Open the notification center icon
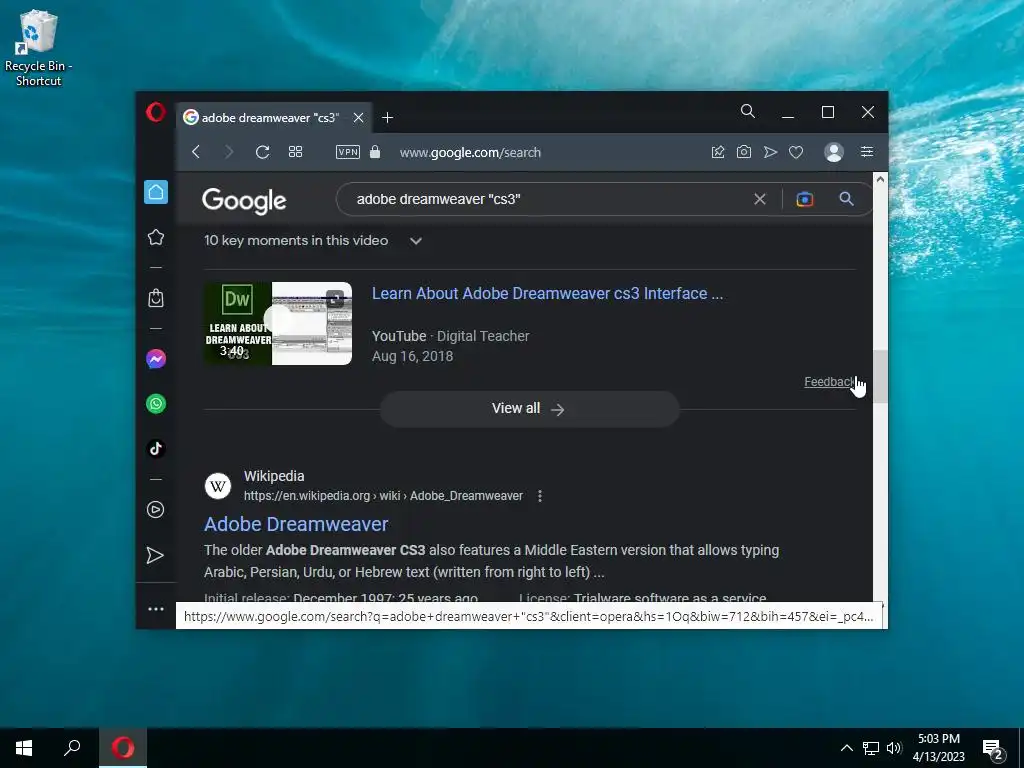This screenshot has width=1024, height=768. (x=993, y=748)
